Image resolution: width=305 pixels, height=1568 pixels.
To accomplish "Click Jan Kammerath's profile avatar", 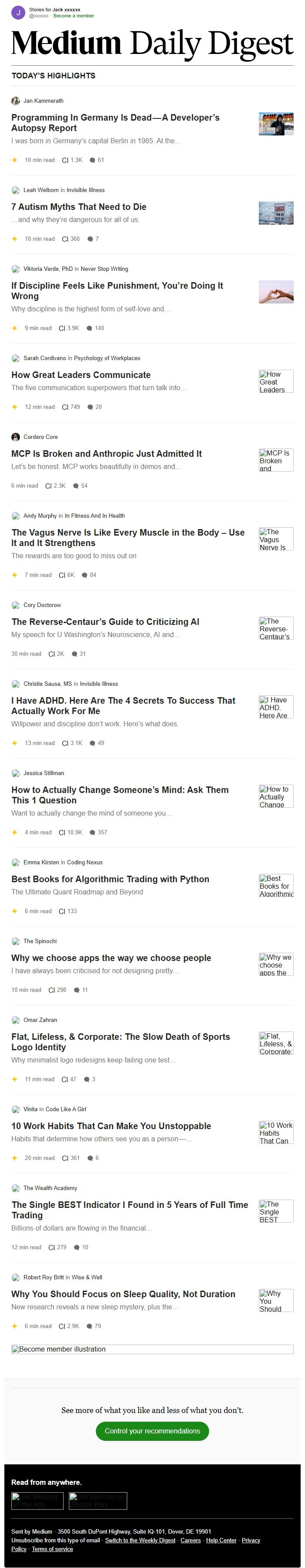I will click(x=15, y=101).
